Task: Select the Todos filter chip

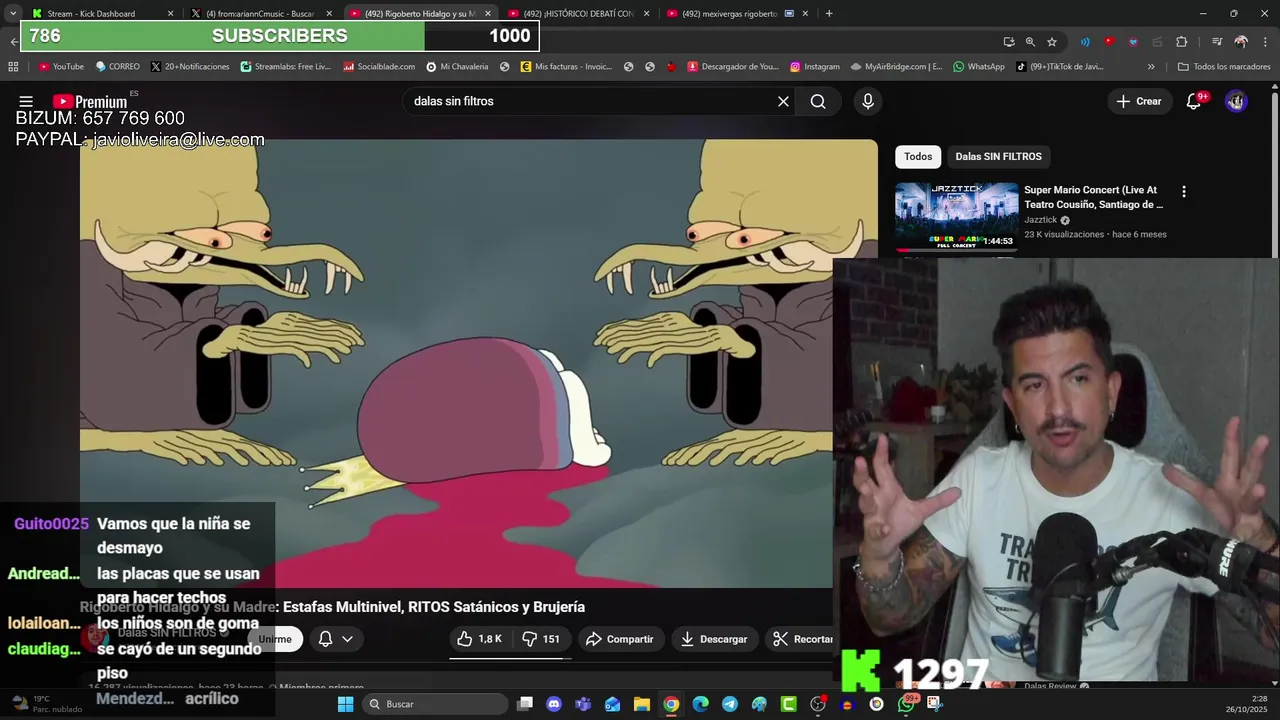Action: [918, 156]
